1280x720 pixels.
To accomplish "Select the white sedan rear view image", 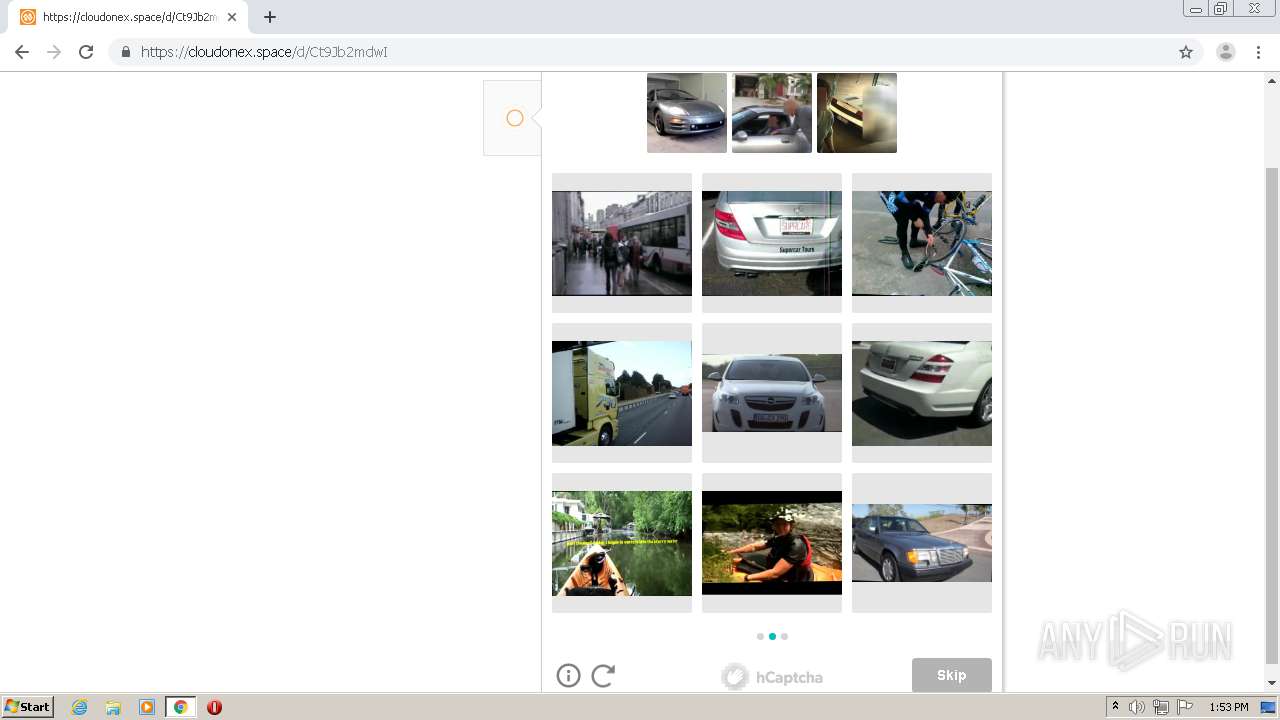I will 922,393.
